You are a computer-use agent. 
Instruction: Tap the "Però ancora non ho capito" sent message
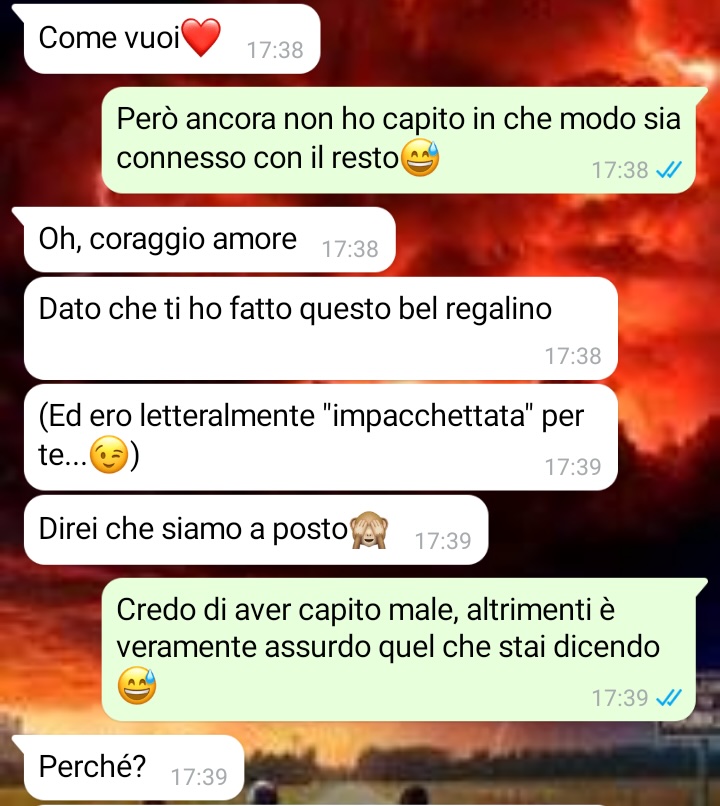(399, 140)
